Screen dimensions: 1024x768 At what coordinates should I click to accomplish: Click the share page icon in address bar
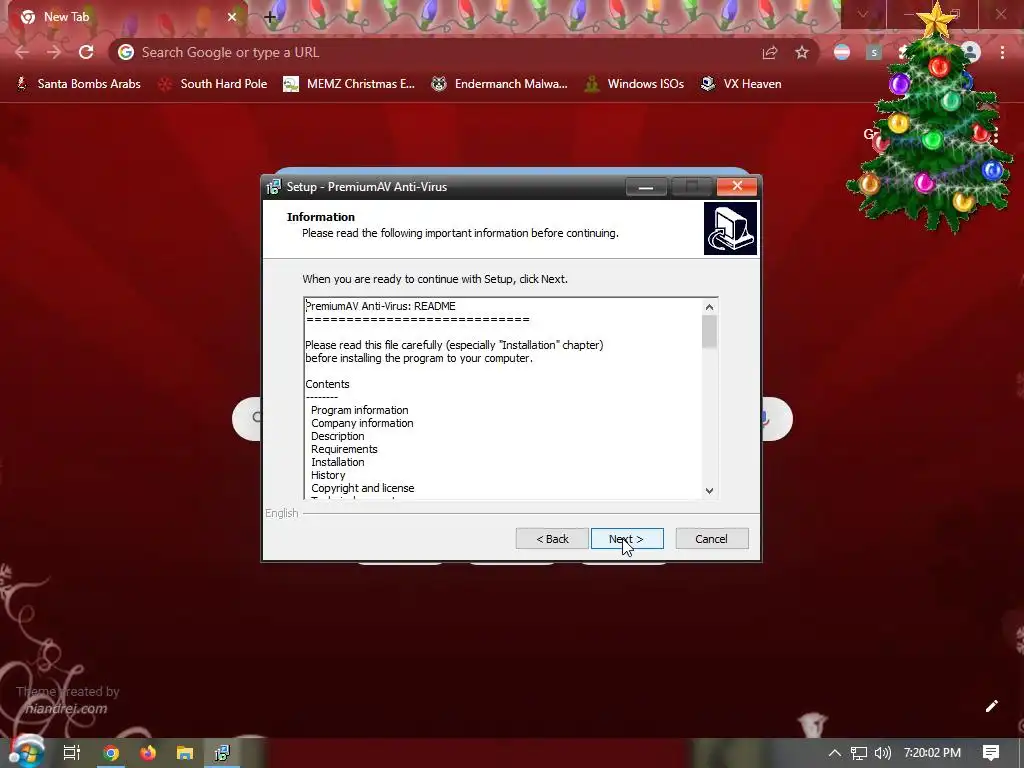tap(770, 53)
